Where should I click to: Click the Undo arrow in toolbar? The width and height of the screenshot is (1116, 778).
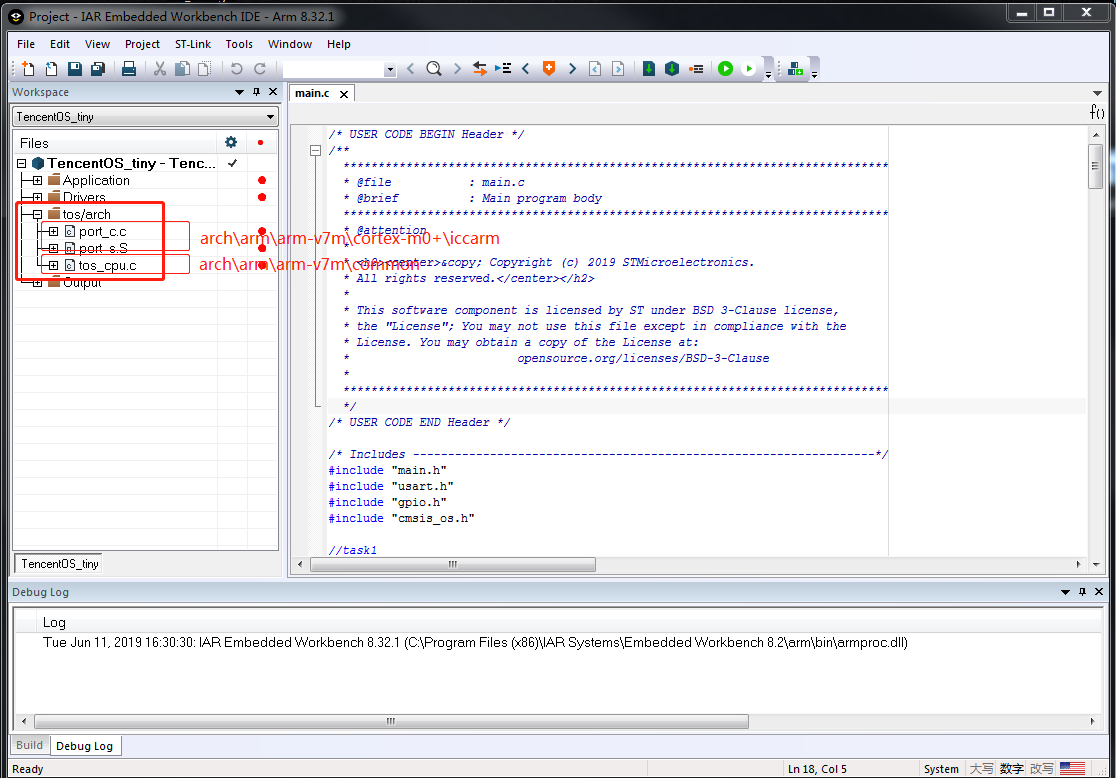[236, 69]
